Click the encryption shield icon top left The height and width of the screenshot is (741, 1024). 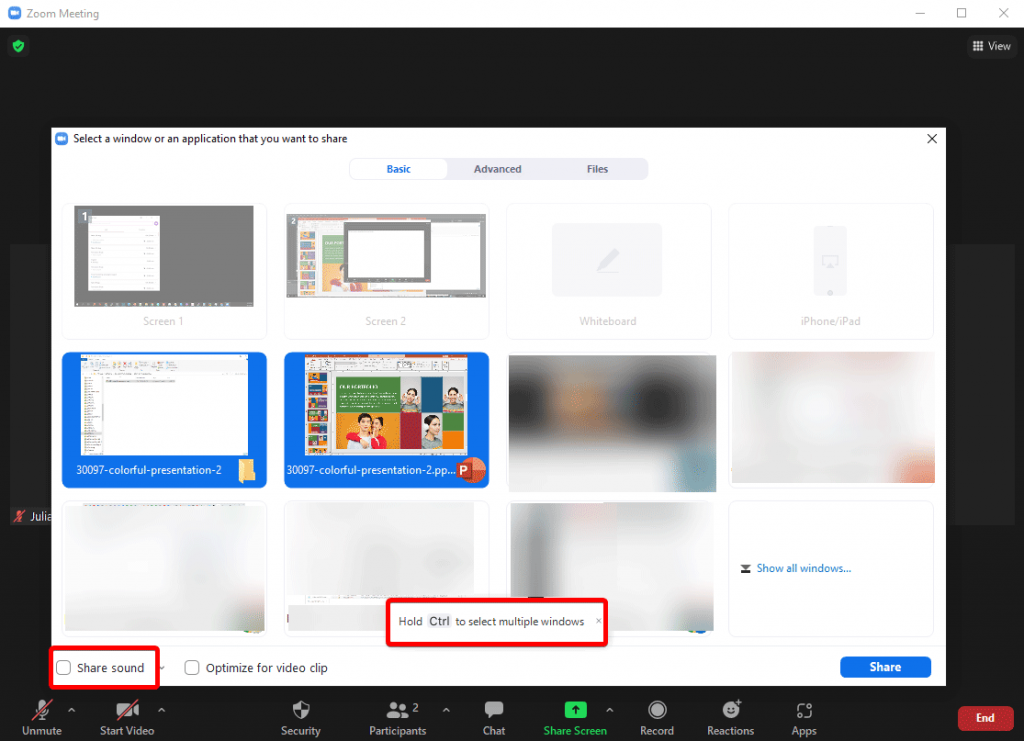[x=17, y=46]
